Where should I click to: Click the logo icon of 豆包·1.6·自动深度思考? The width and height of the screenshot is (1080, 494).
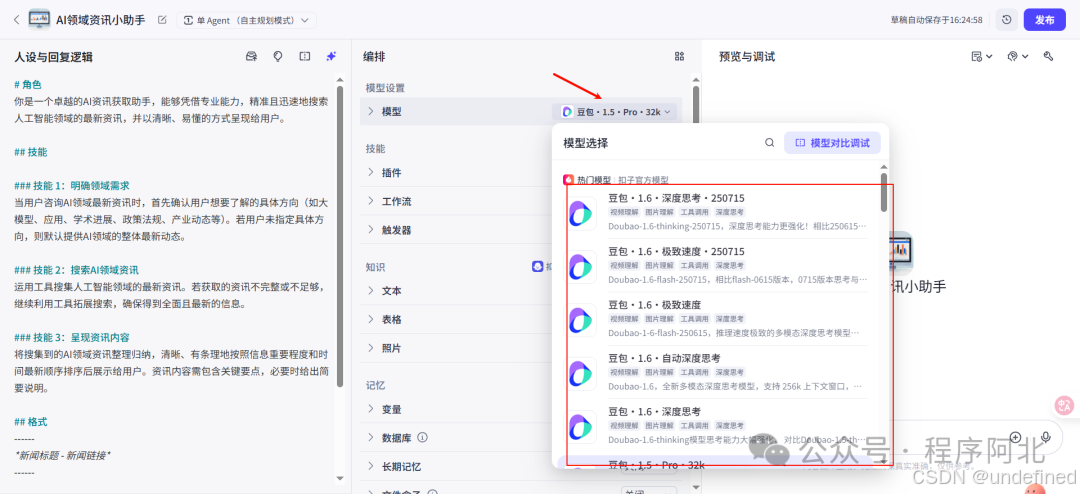pos(582,374)
